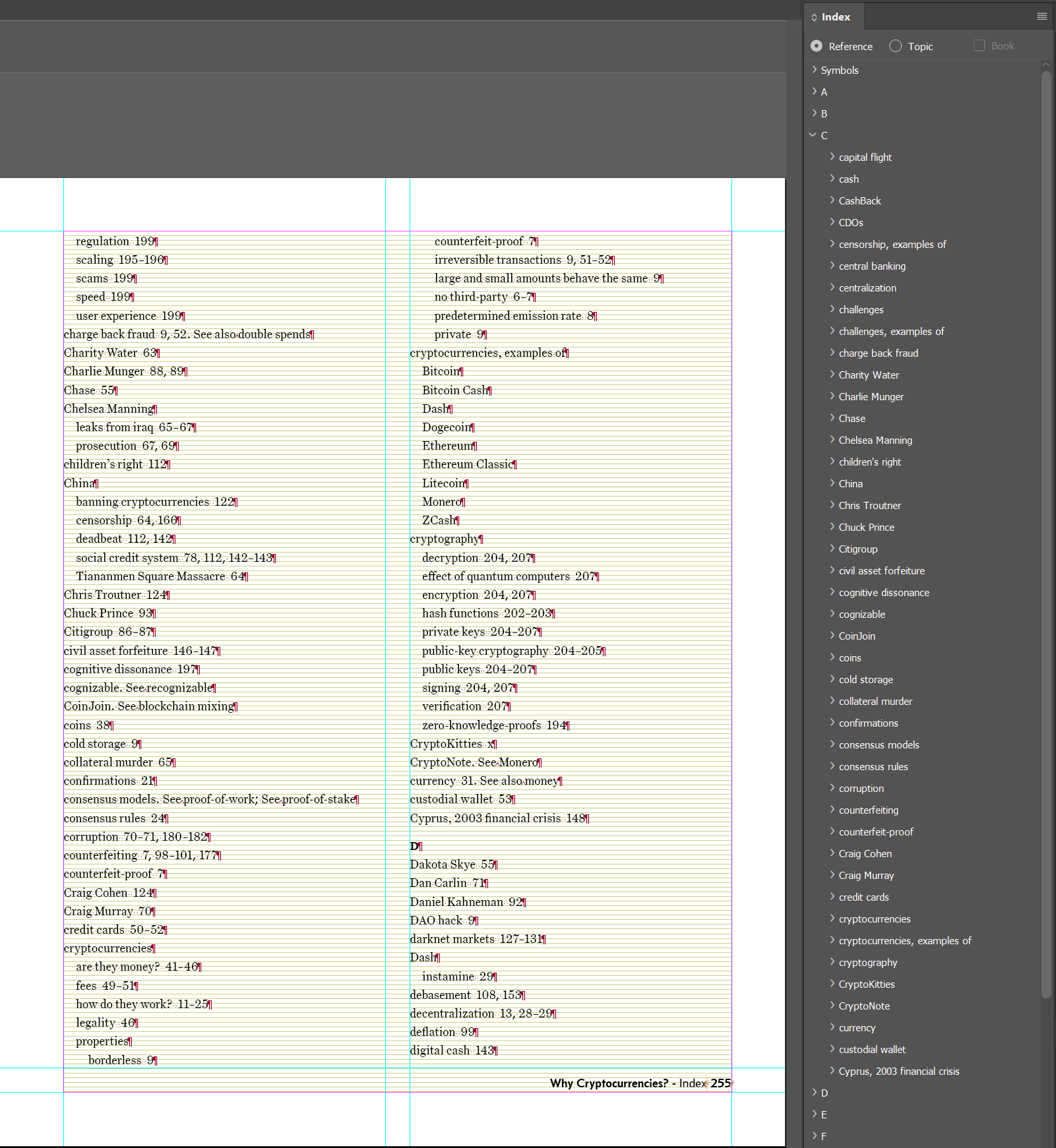Select the Topic radio button
Screen dimensions: 1056x1148
(895, 46)
